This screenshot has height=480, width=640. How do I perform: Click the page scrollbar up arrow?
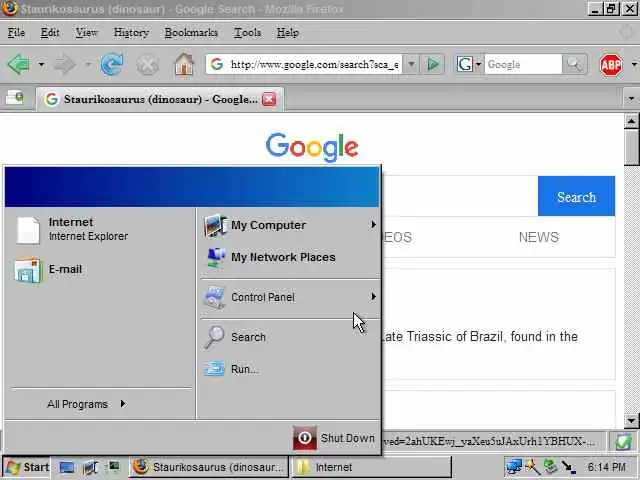pyautogui.click(x=631, y=121)
